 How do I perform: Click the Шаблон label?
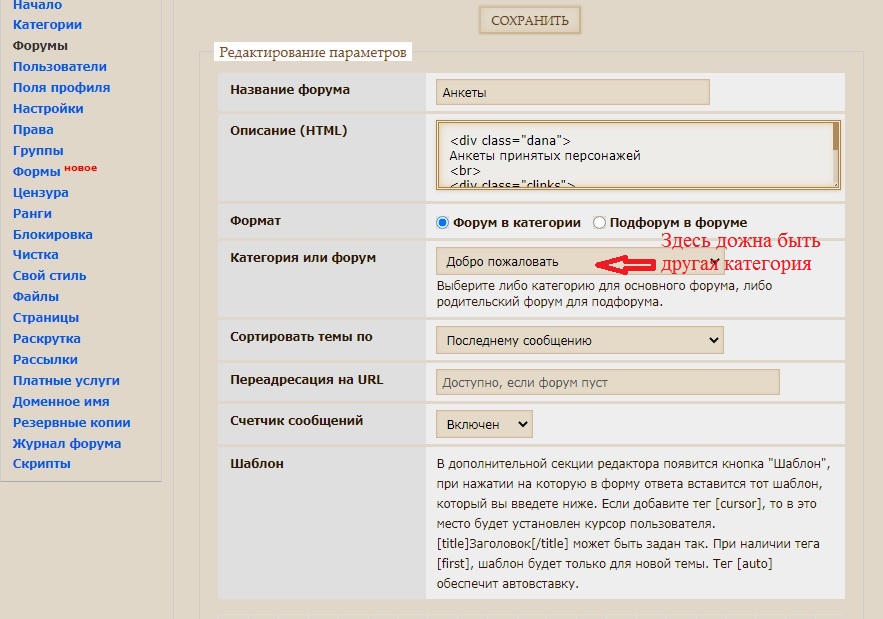tap(257, 464)
